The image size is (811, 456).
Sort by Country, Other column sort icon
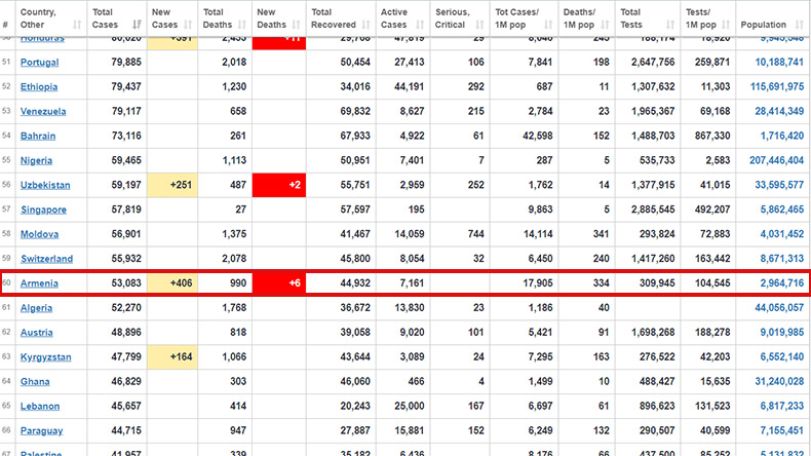[77, 24]
